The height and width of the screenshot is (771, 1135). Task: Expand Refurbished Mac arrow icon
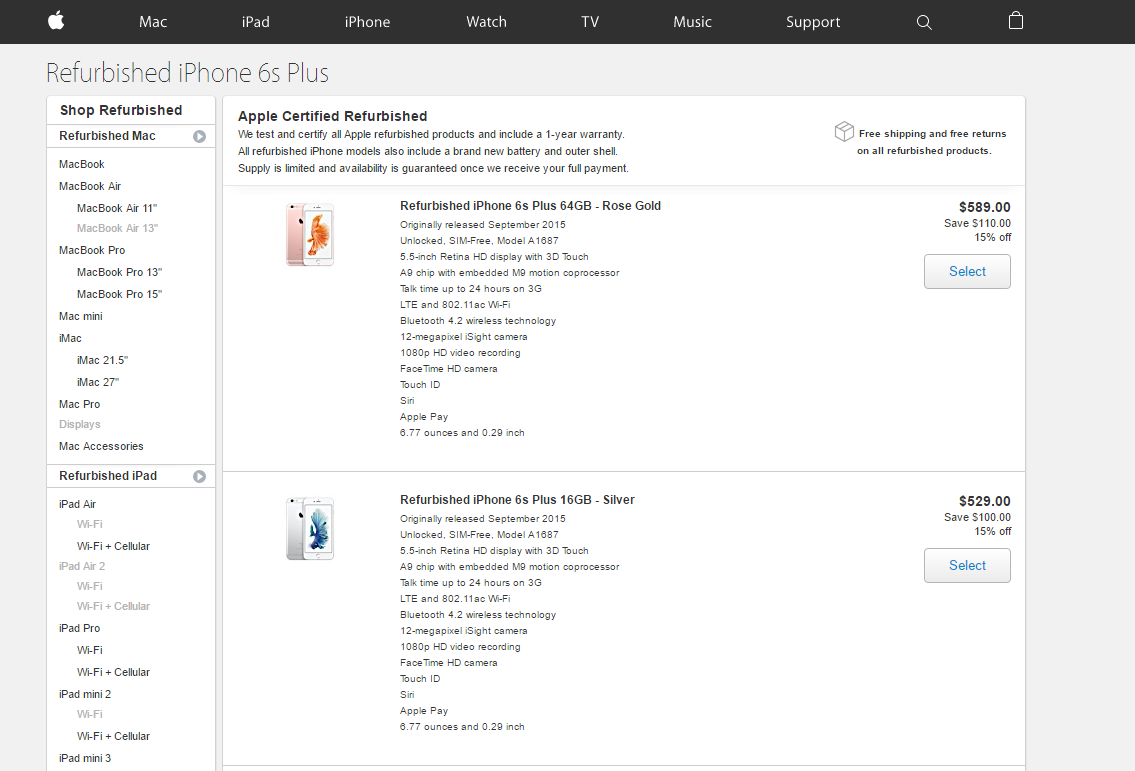pyautogui.click(x=200, y=136)
